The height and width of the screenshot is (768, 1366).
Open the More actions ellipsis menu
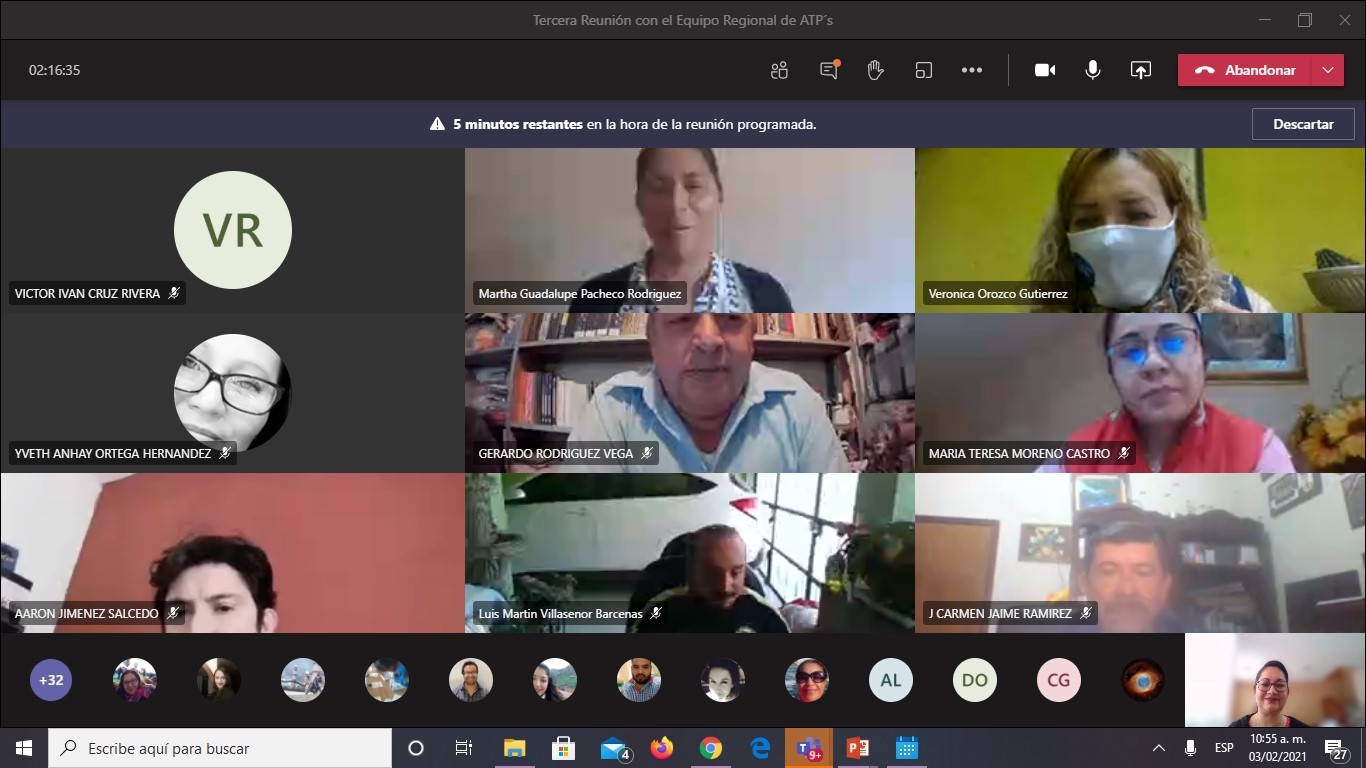click(x=971, y=70)
